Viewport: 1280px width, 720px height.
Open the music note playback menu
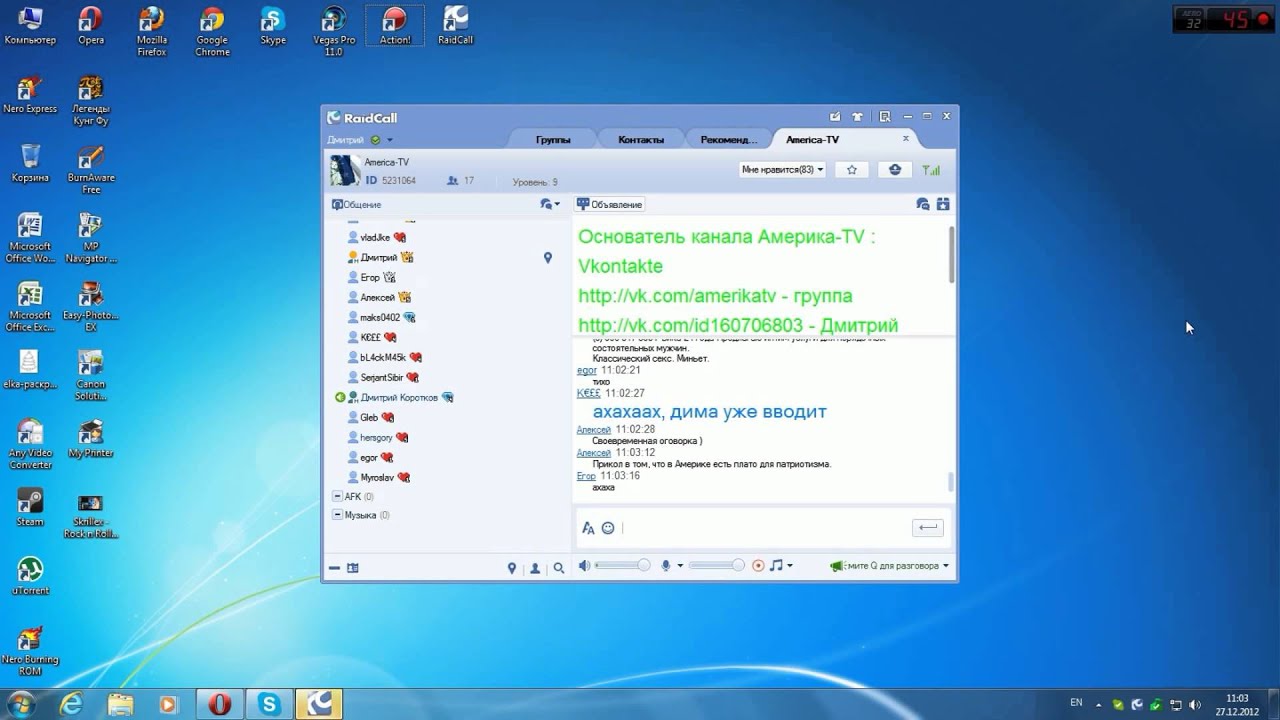tap(777, 566)
